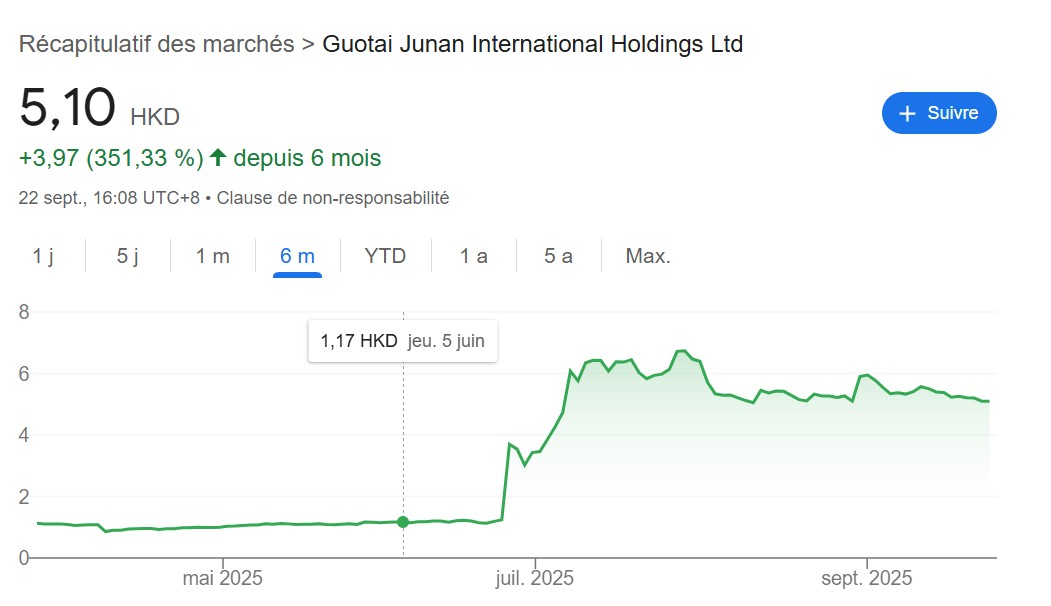Click Guotai Junan International Holdings Ltd title
The image size is (1051, 606).
[533, 44]
